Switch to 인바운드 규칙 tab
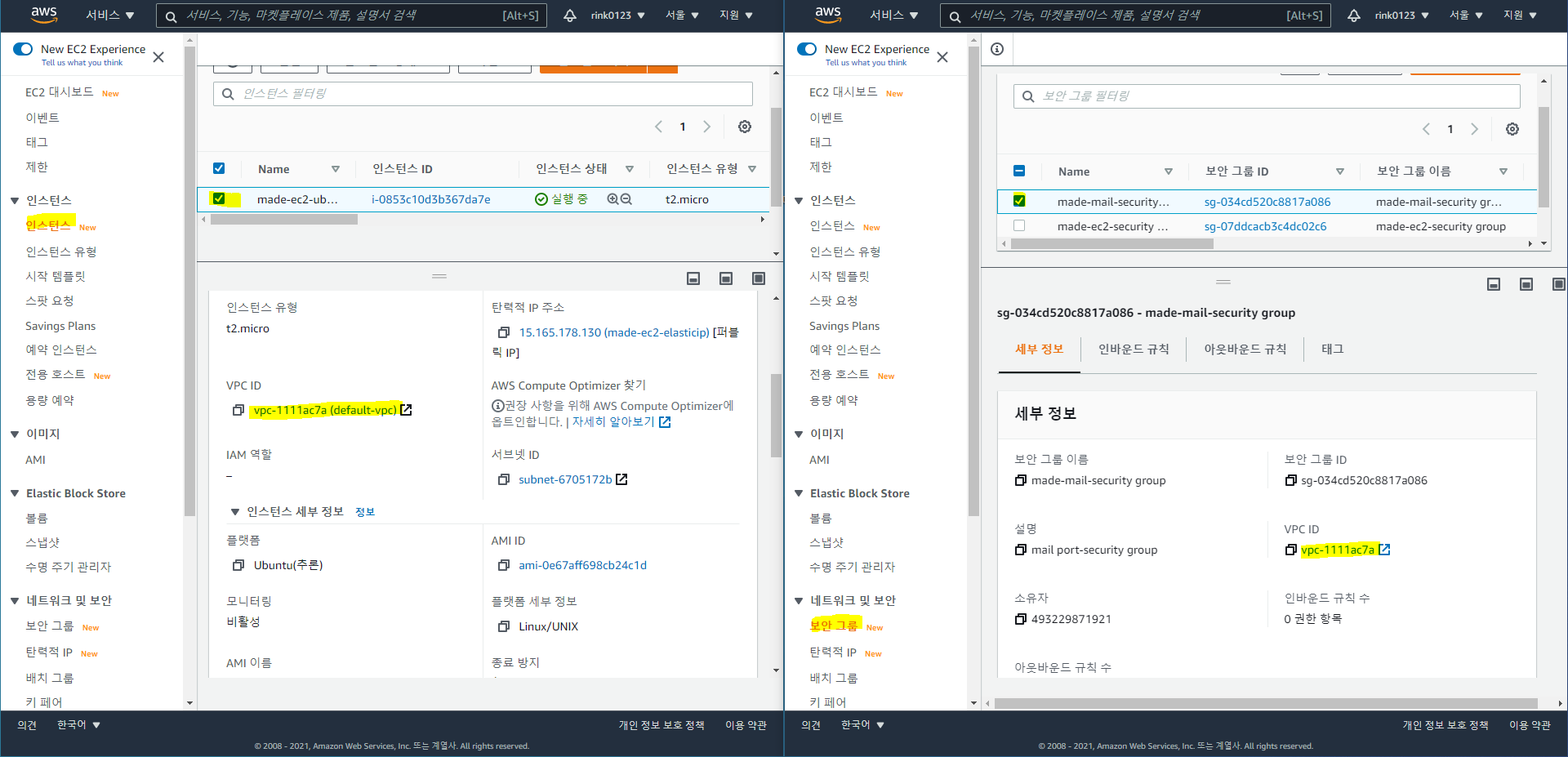Viewport: 1568px width, 757px height. tap(1134, 350)
